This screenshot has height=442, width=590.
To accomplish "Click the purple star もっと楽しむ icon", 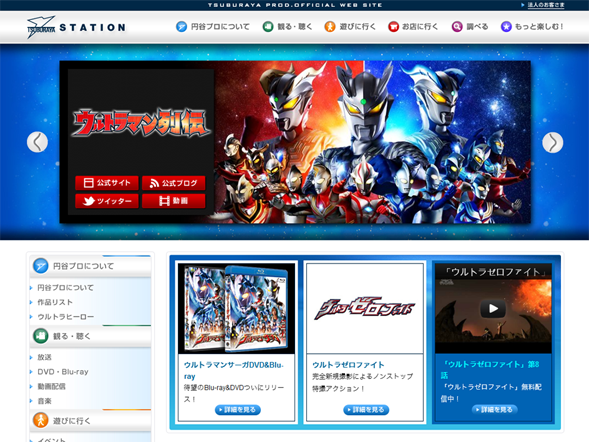I will click(x=506, y=27).
